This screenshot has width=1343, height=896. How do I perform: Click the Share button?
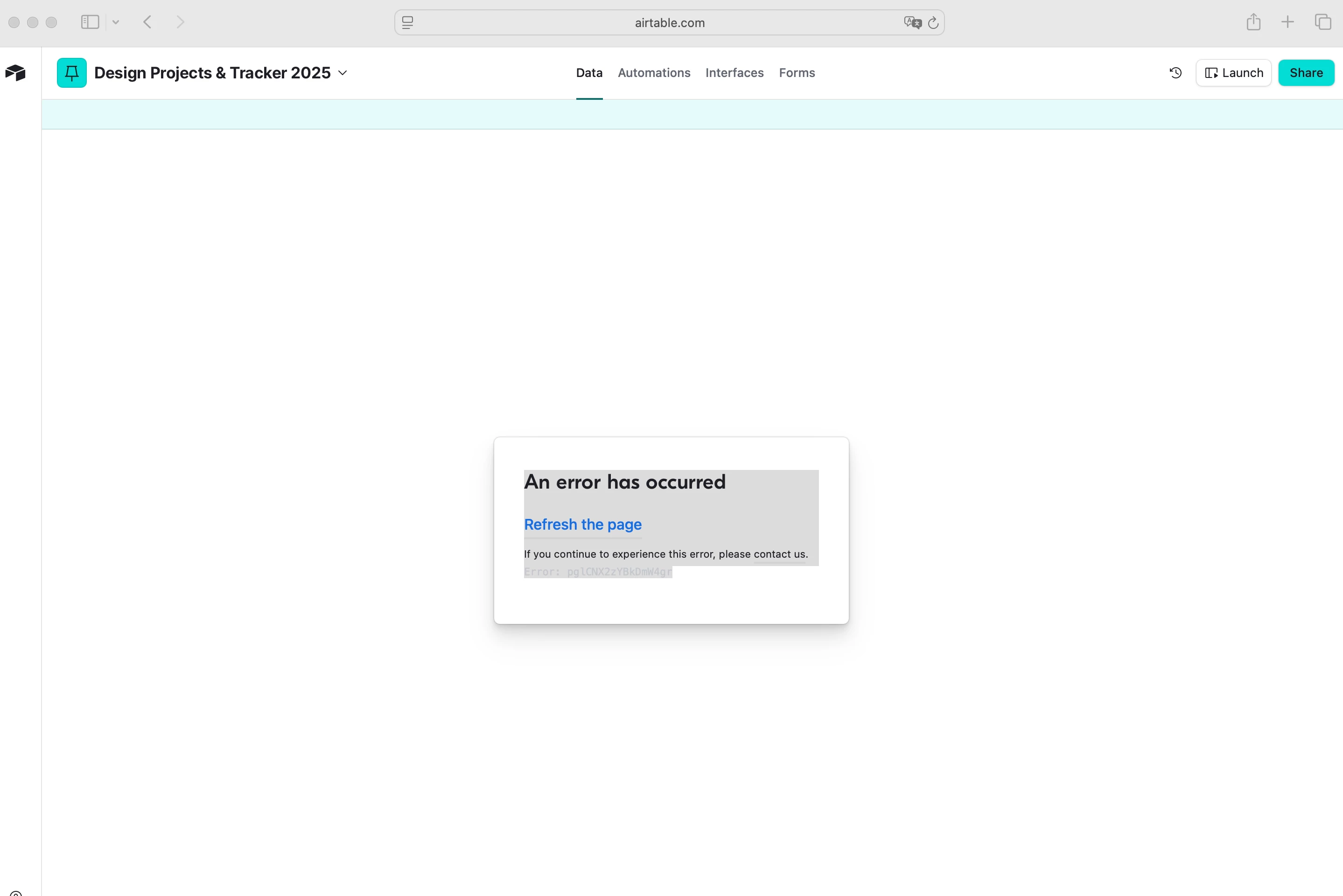click(1306, 73)
